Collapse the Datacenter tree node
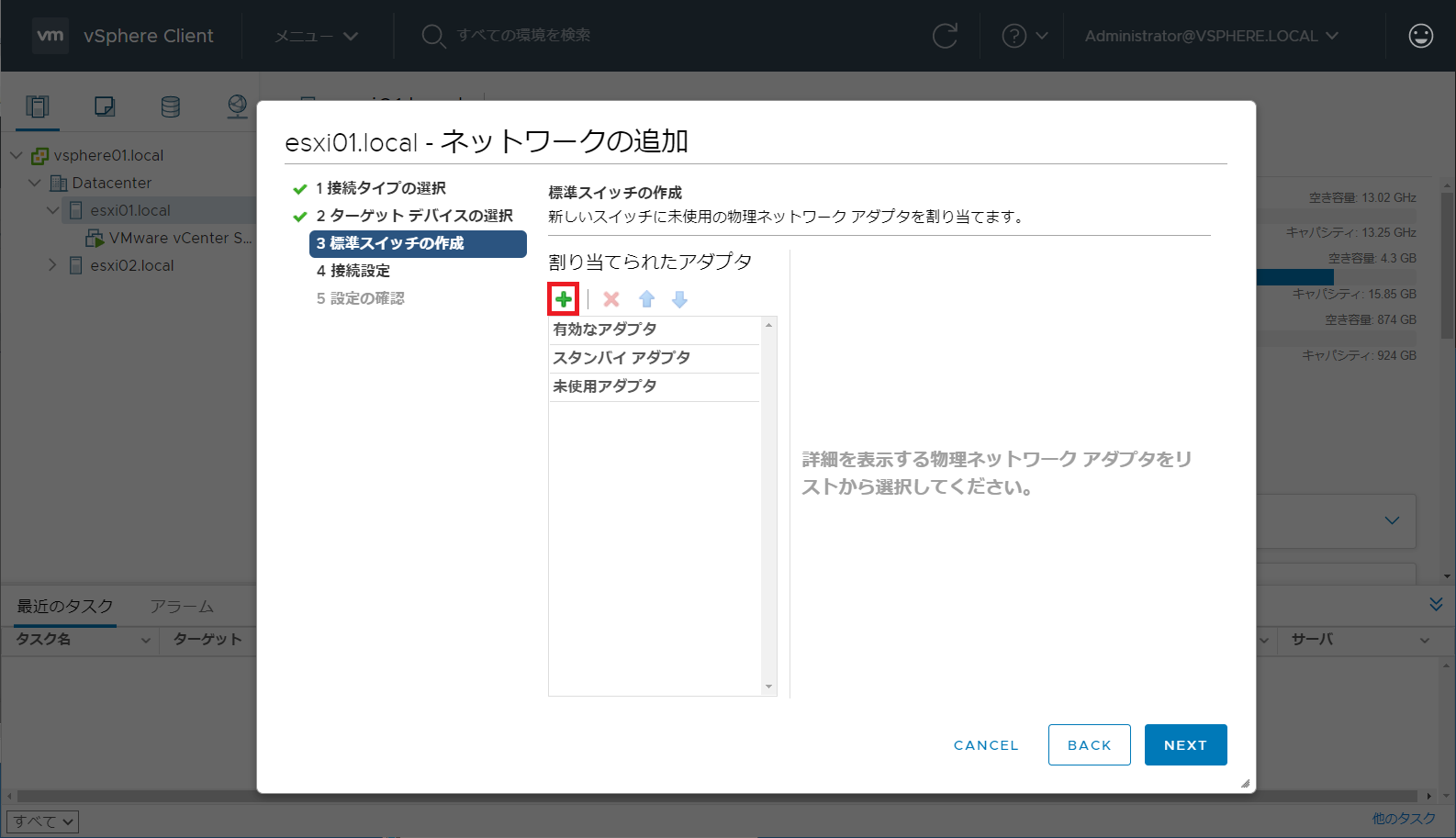The width and height of the screenshot is (1456, 838). tap(35, 183)
